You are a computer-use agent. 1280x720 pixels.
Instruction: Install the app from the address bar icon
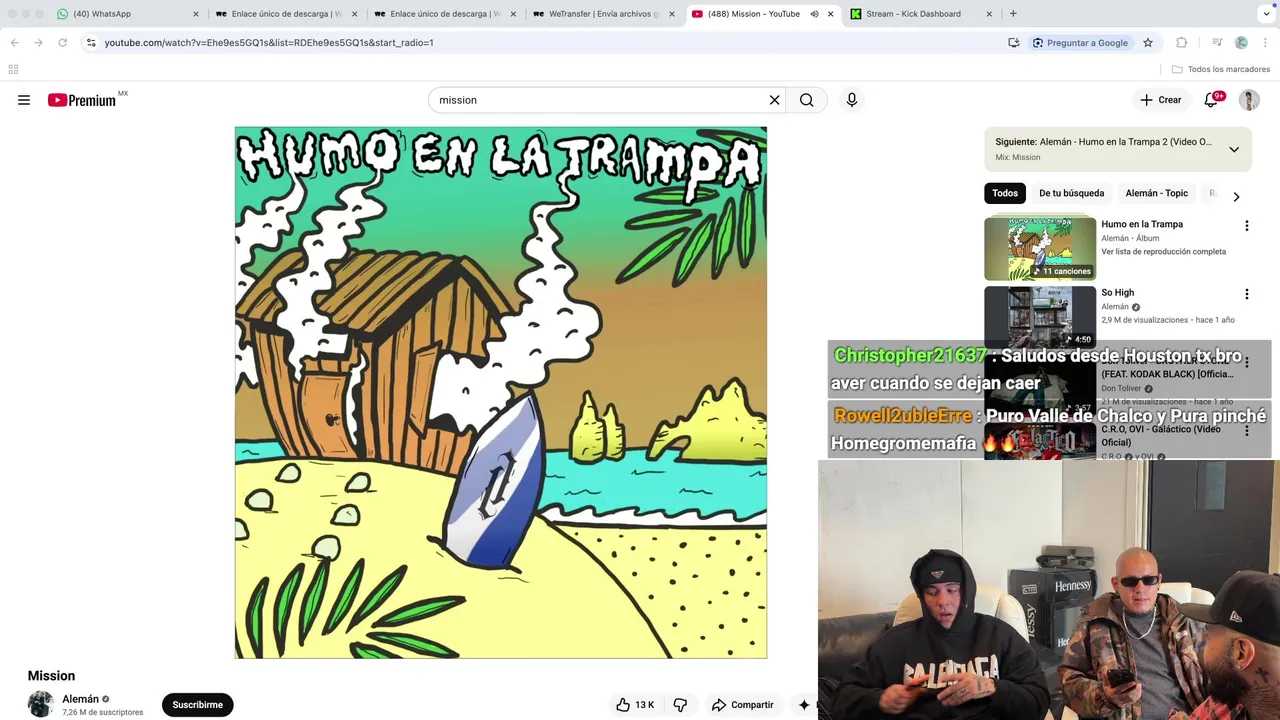pyautogui.click(x=1013, y=42)
